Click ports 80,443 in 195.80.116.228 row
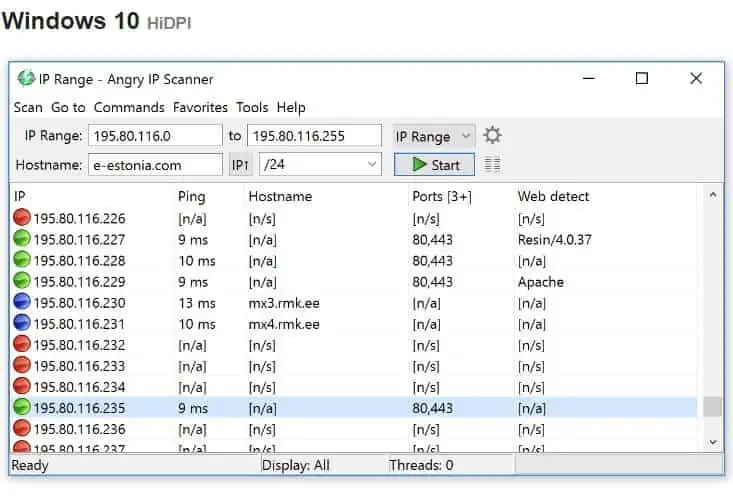Viewport: 733px width, 496px height. click(432, 260)
